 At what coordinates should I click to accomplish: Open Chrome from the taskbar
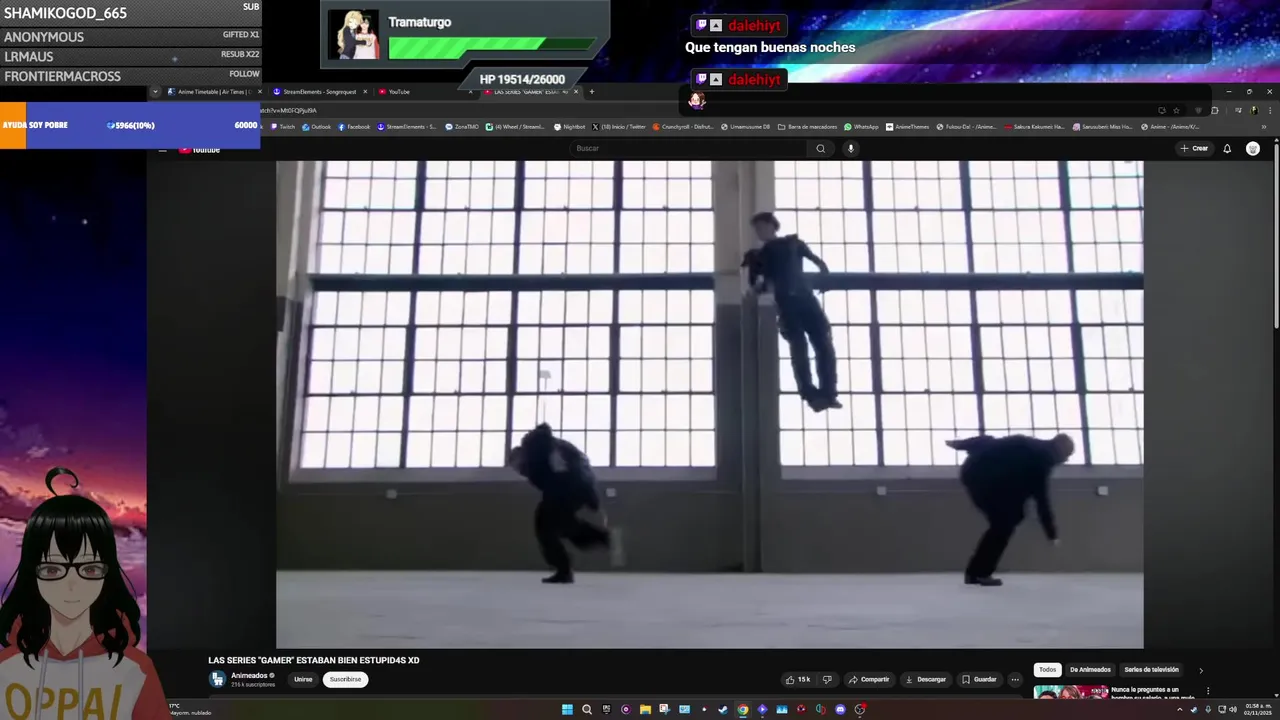tap(743, 709)
